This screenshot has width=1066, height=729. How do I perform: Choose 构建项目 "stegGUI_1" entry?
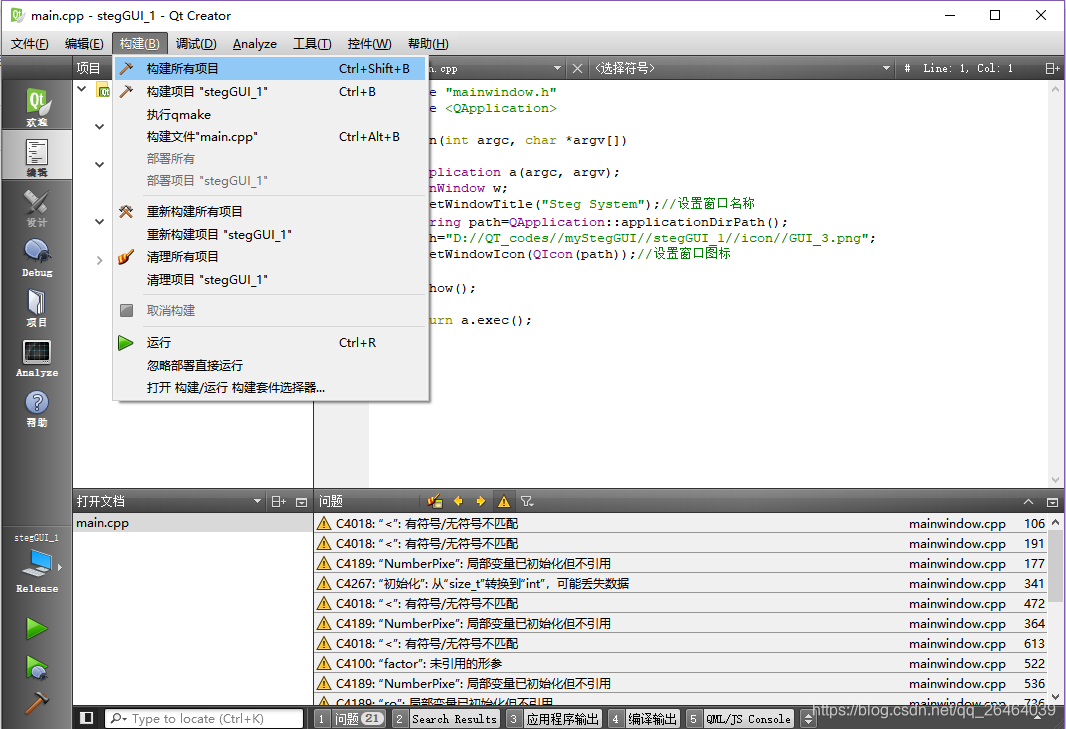click(x=270, y=92)
